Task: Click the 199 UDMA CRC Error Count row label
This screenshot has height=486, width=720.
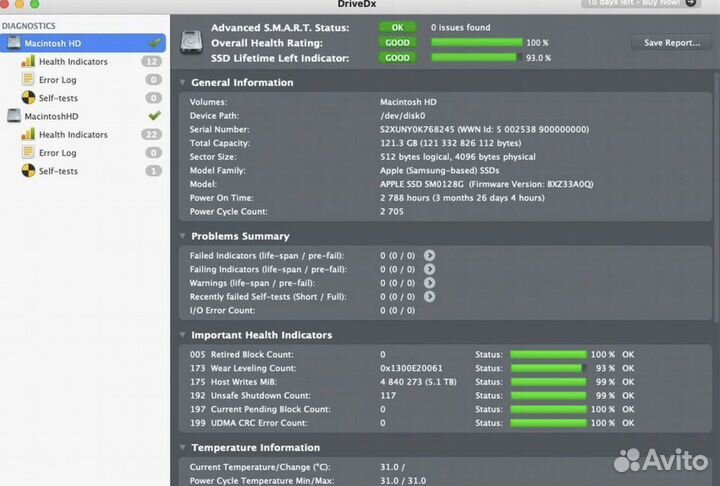Action: [248, 423]
